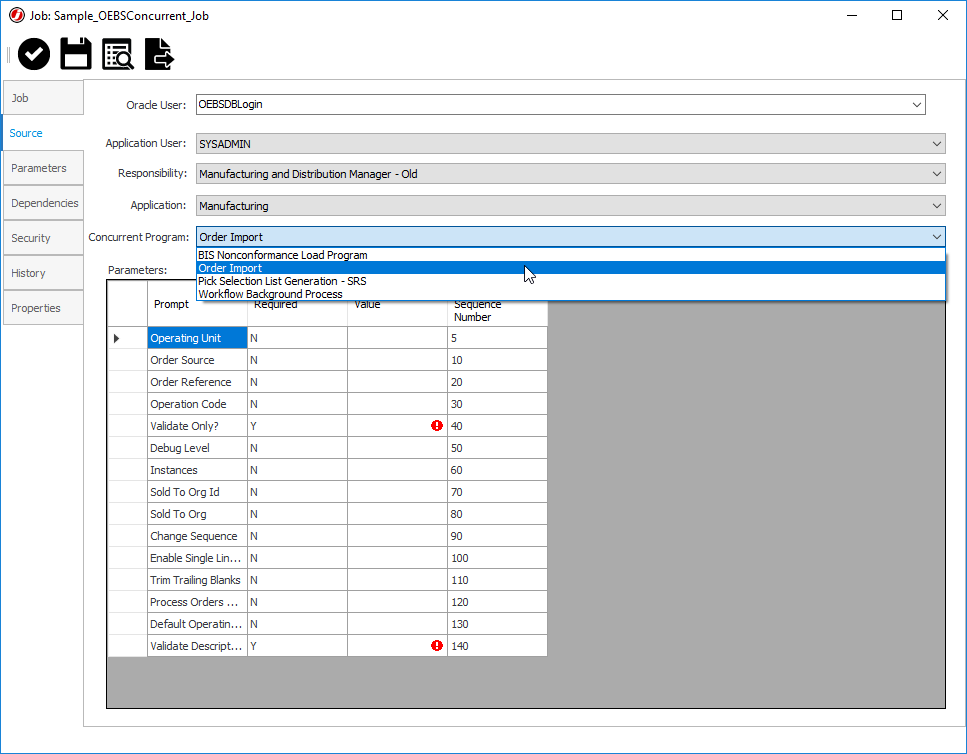967x754 pixels.
Task: Select the Change Sequence prompt cell
Action: pos(197,536)
